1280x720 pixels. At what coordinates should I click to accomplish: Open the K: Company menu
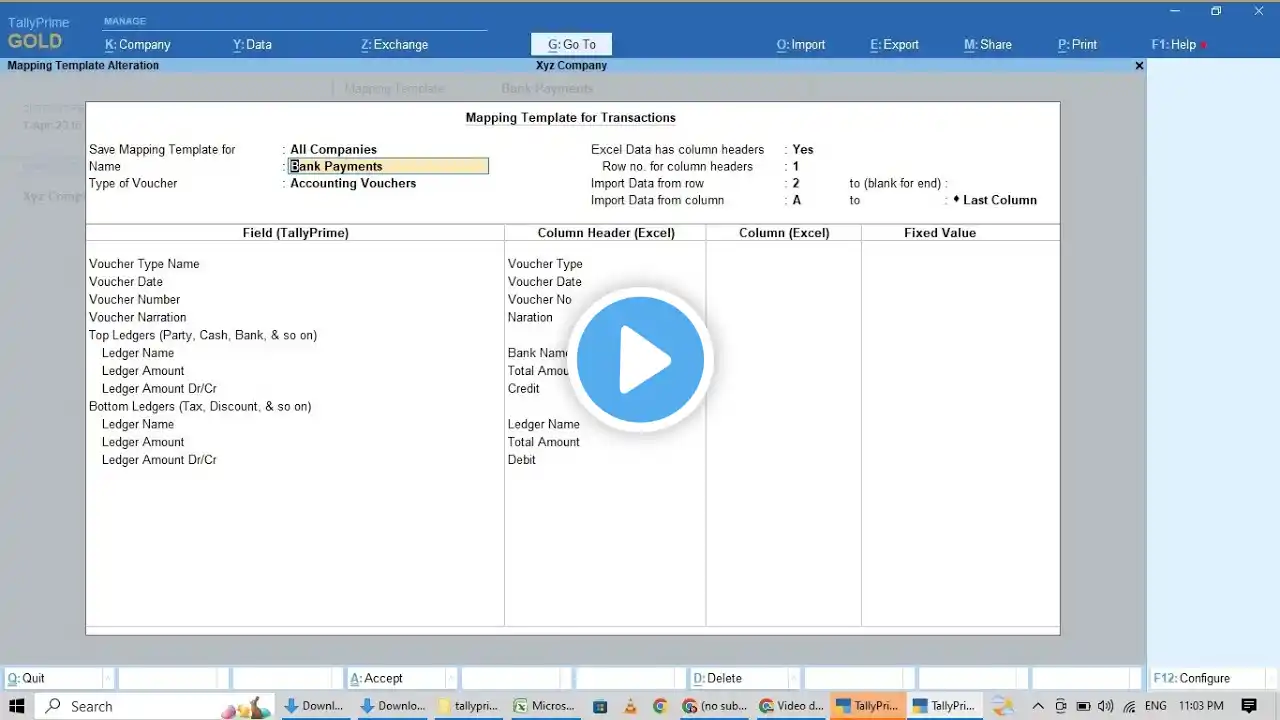[138, 45]
